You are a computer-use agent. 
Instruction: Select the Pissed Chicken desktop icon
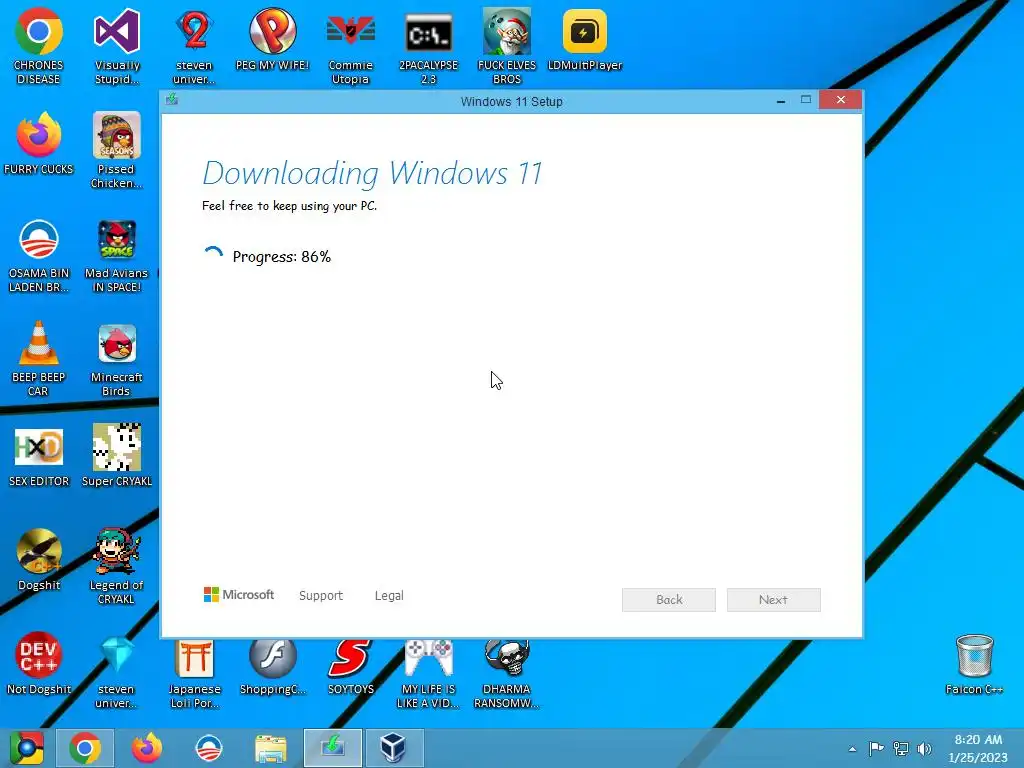[116, 150]
